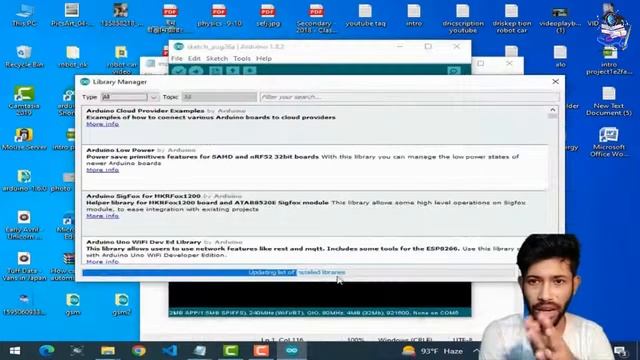Select Arduino Low Power library entry

314,167
